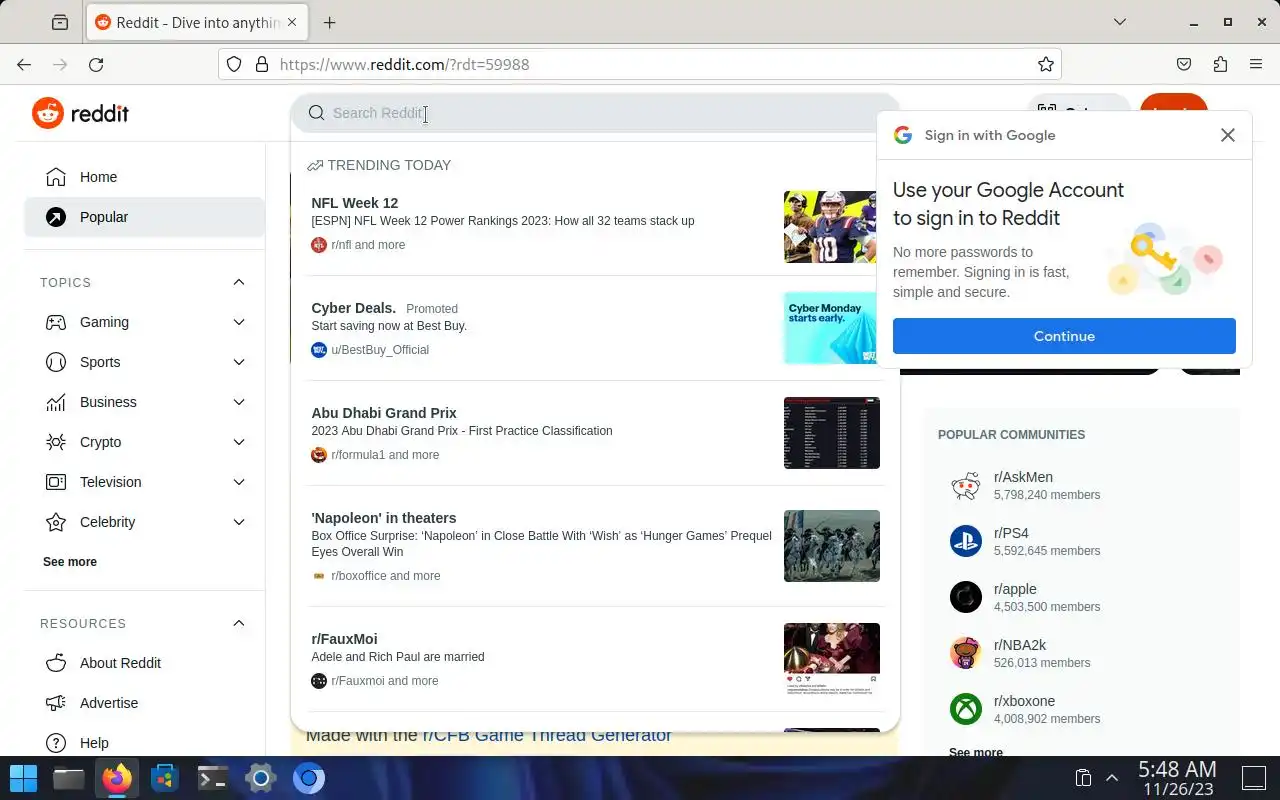Image resolution: width=1280 pixels, height=800 pixels.
Task: Open 'Napoleon' in theaters trend
Action: (595, 546)
